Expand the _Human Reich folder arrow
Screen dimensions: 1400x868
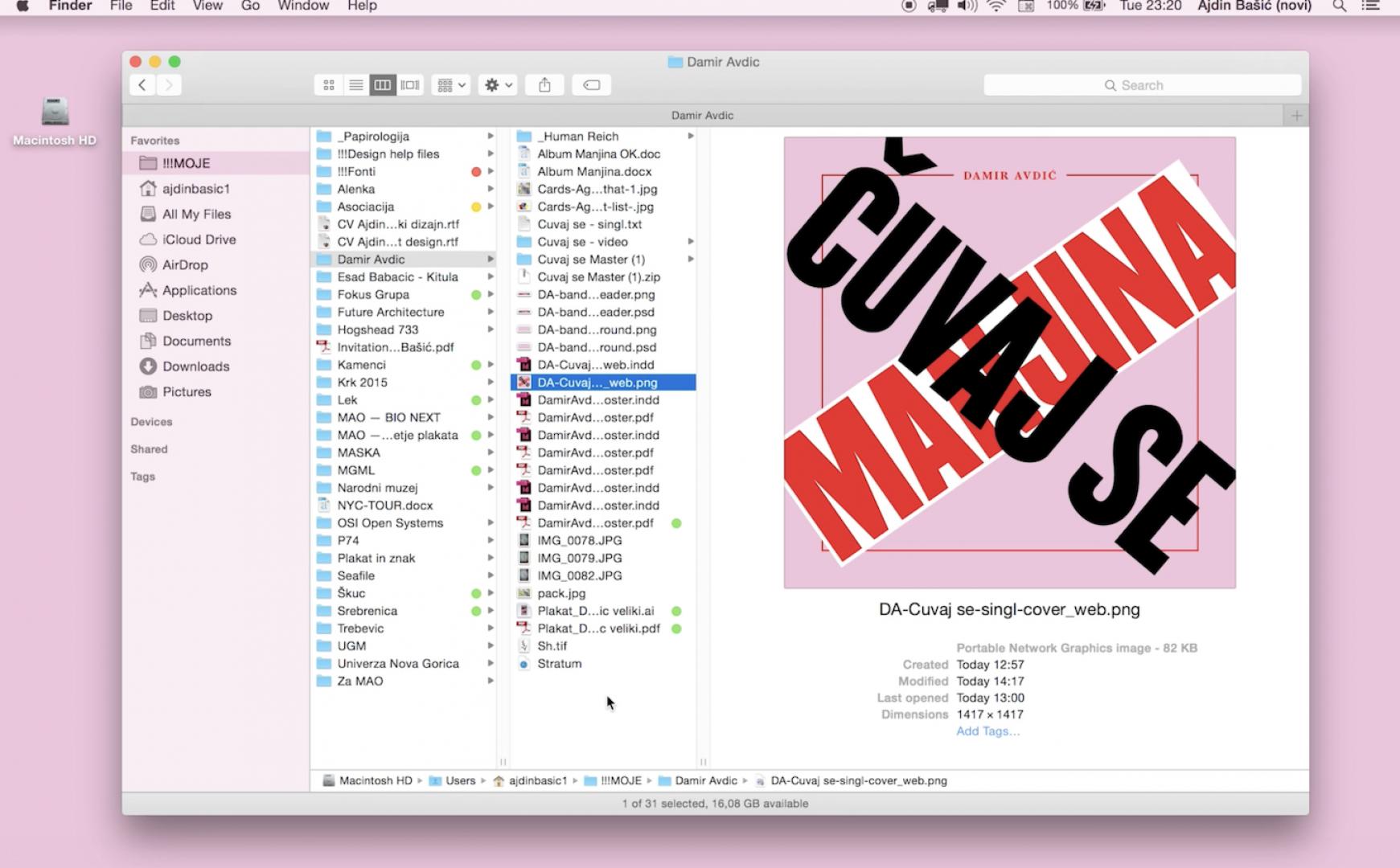coord(690,137)
